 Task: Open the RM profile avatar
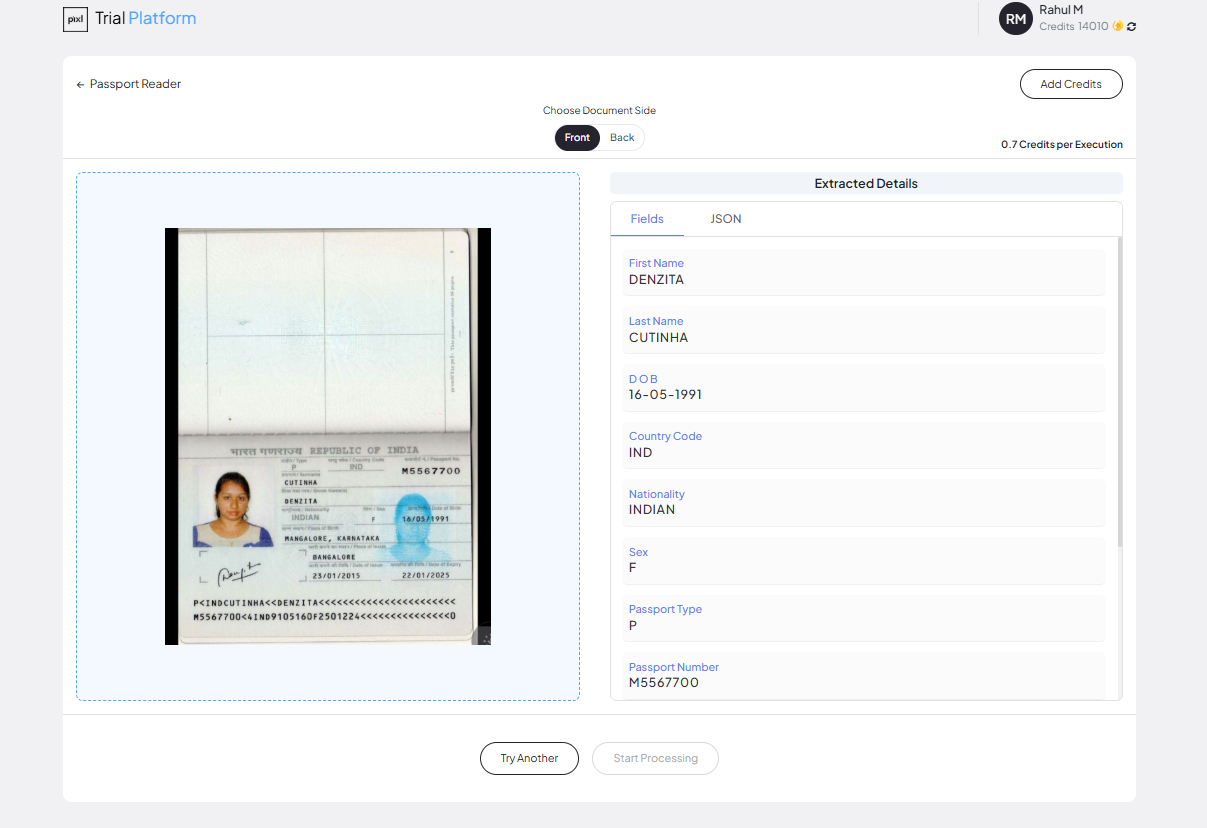click(1015, 18)
